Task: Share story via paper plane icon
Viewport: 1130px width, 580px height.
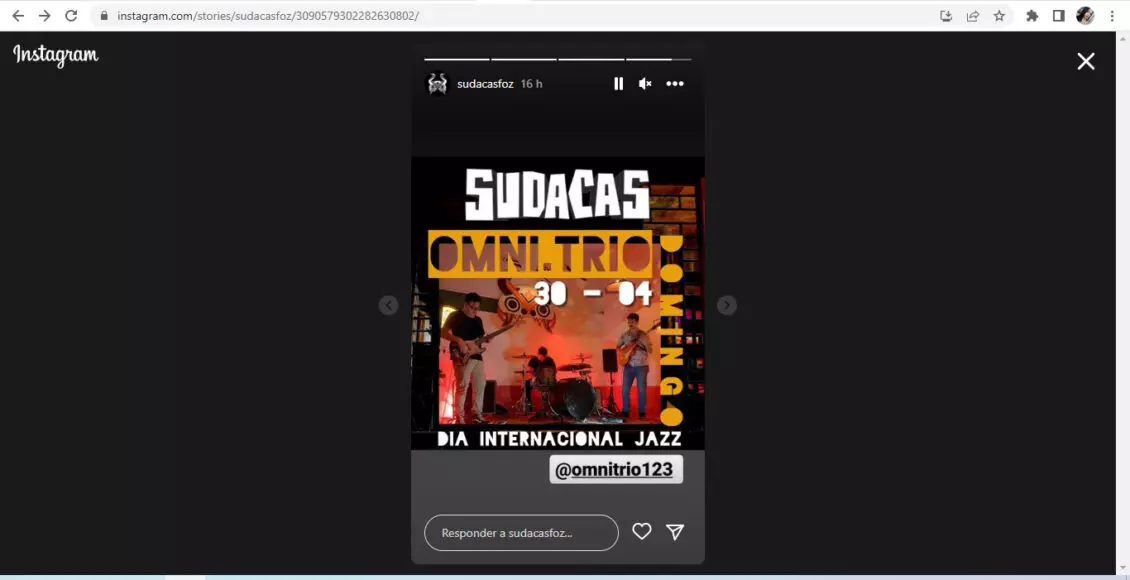Action: tap(675, 532)
